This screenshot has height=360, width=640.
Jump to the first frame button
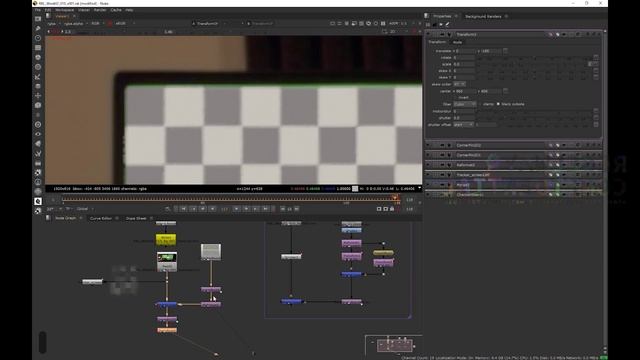(x=183, y=209)
